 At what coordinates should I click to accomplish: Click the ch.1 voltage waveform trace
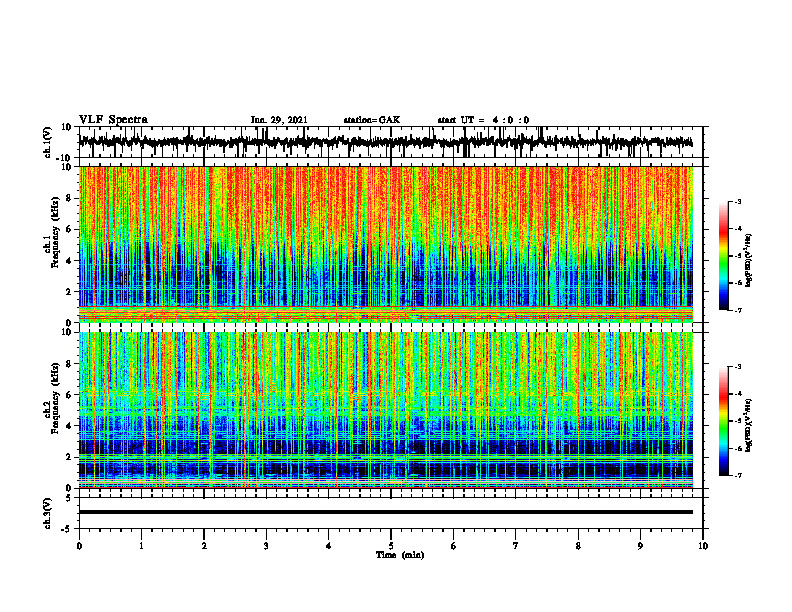click(385, 142)
